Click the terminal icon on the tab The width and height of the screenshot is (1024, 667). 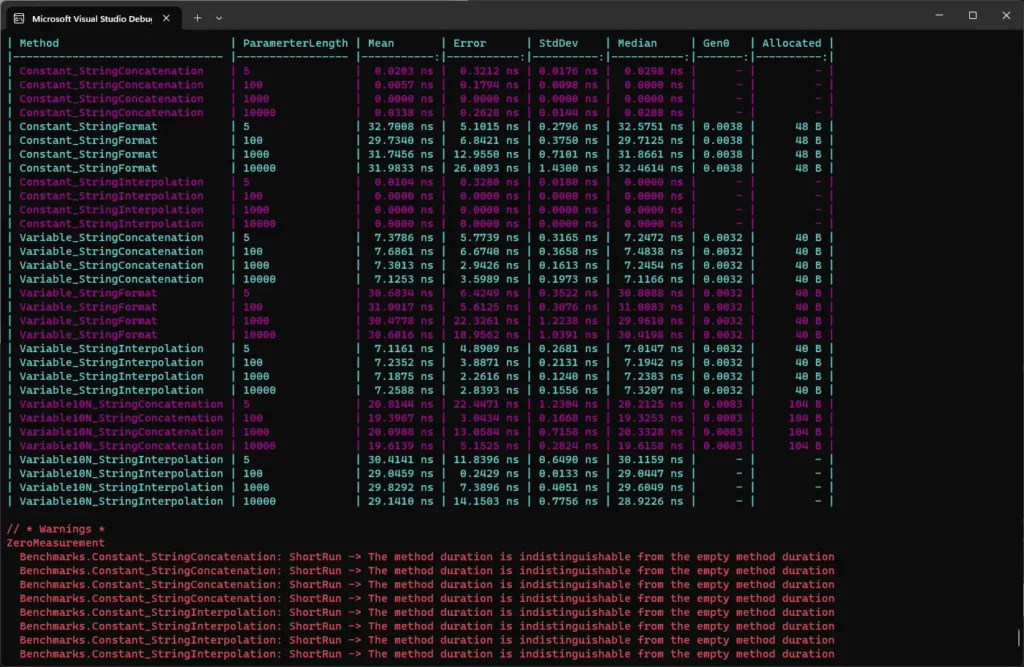tap(19, 18)
